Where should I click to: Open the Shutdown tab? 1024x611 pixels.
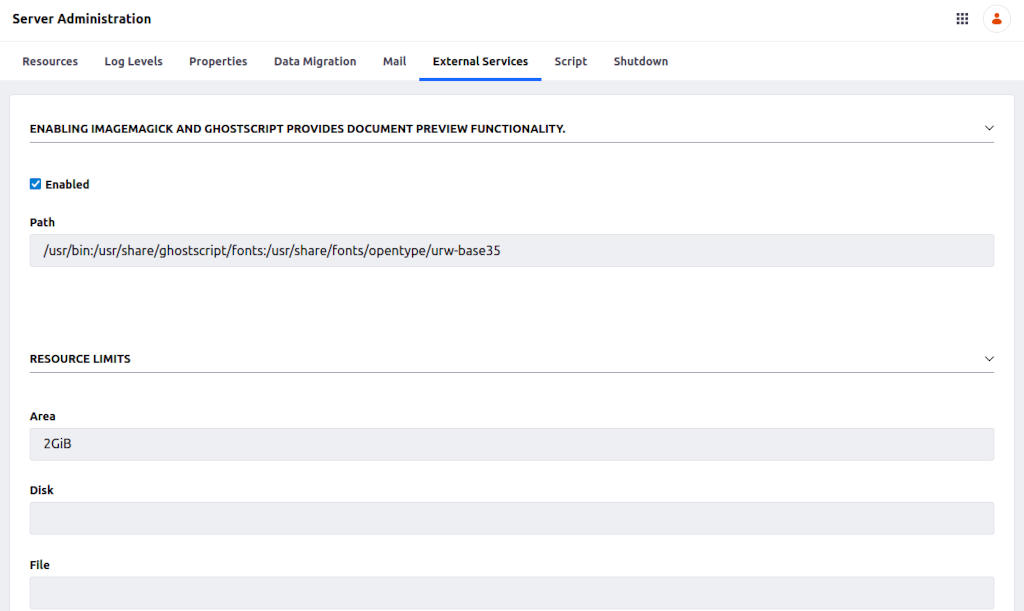pos(640,61)
